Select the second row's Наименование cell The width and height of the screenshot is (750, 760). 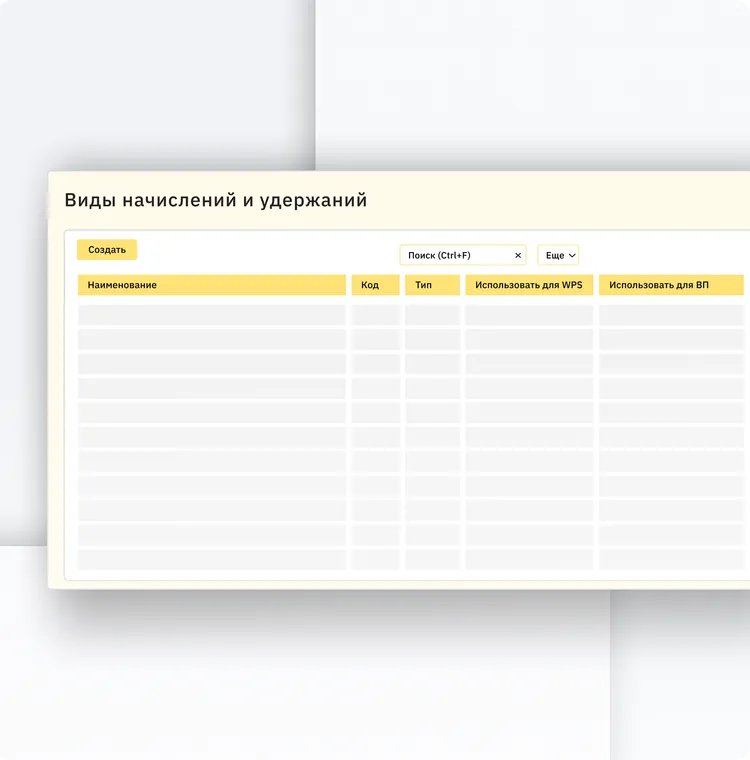point(212,339)
